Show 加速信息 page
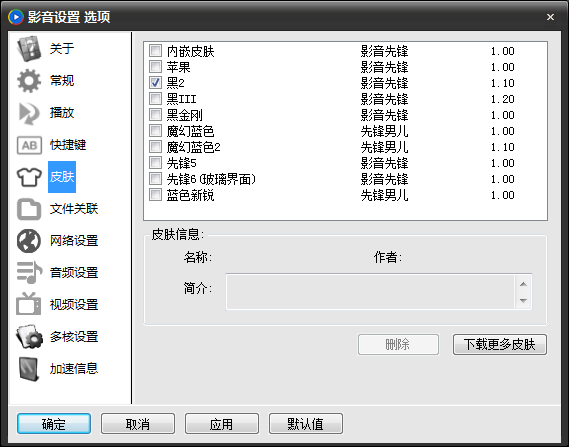Viewport: 569px width, 447px height. 74,369
